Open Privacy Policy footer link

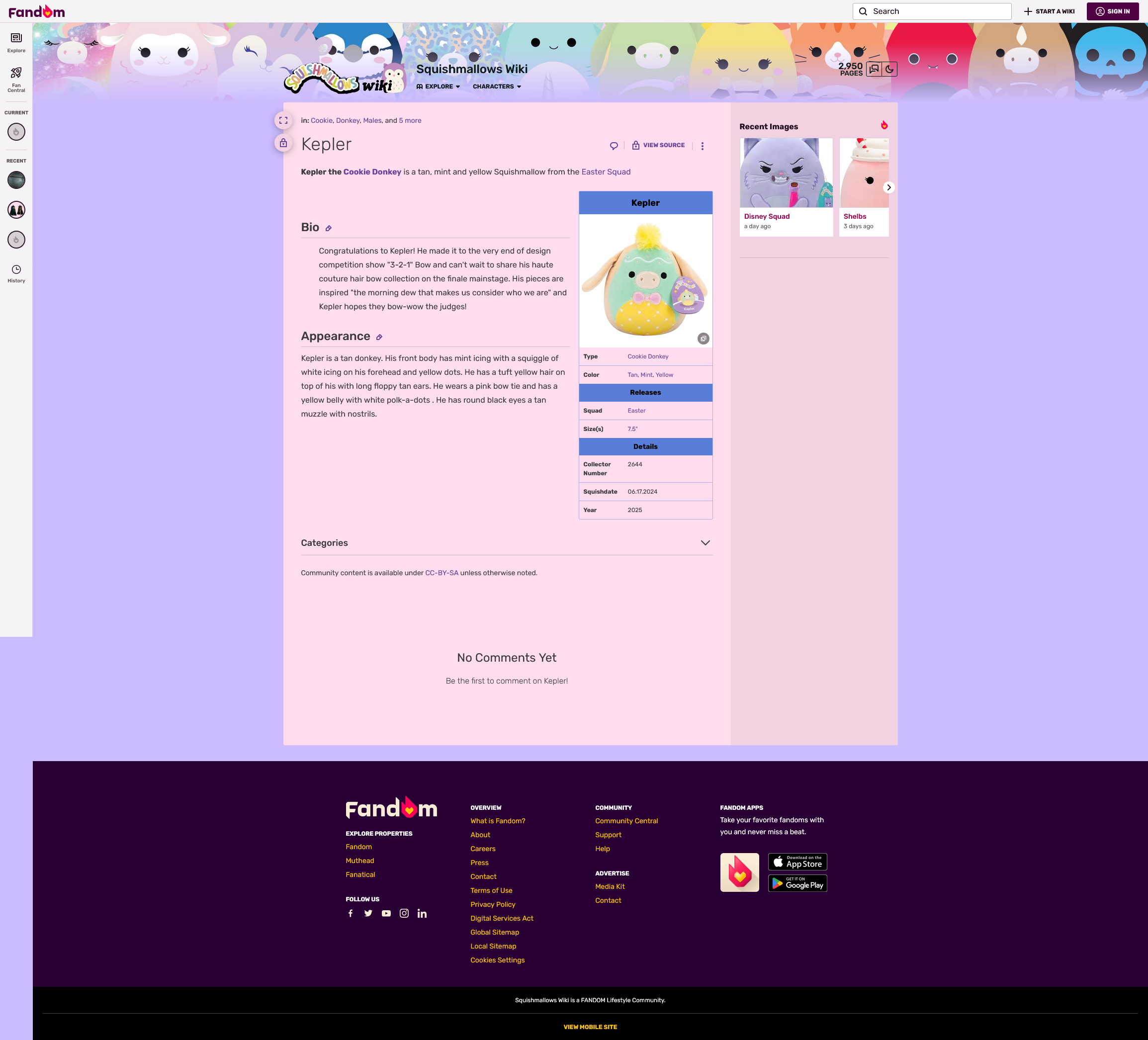pos(493,904)
